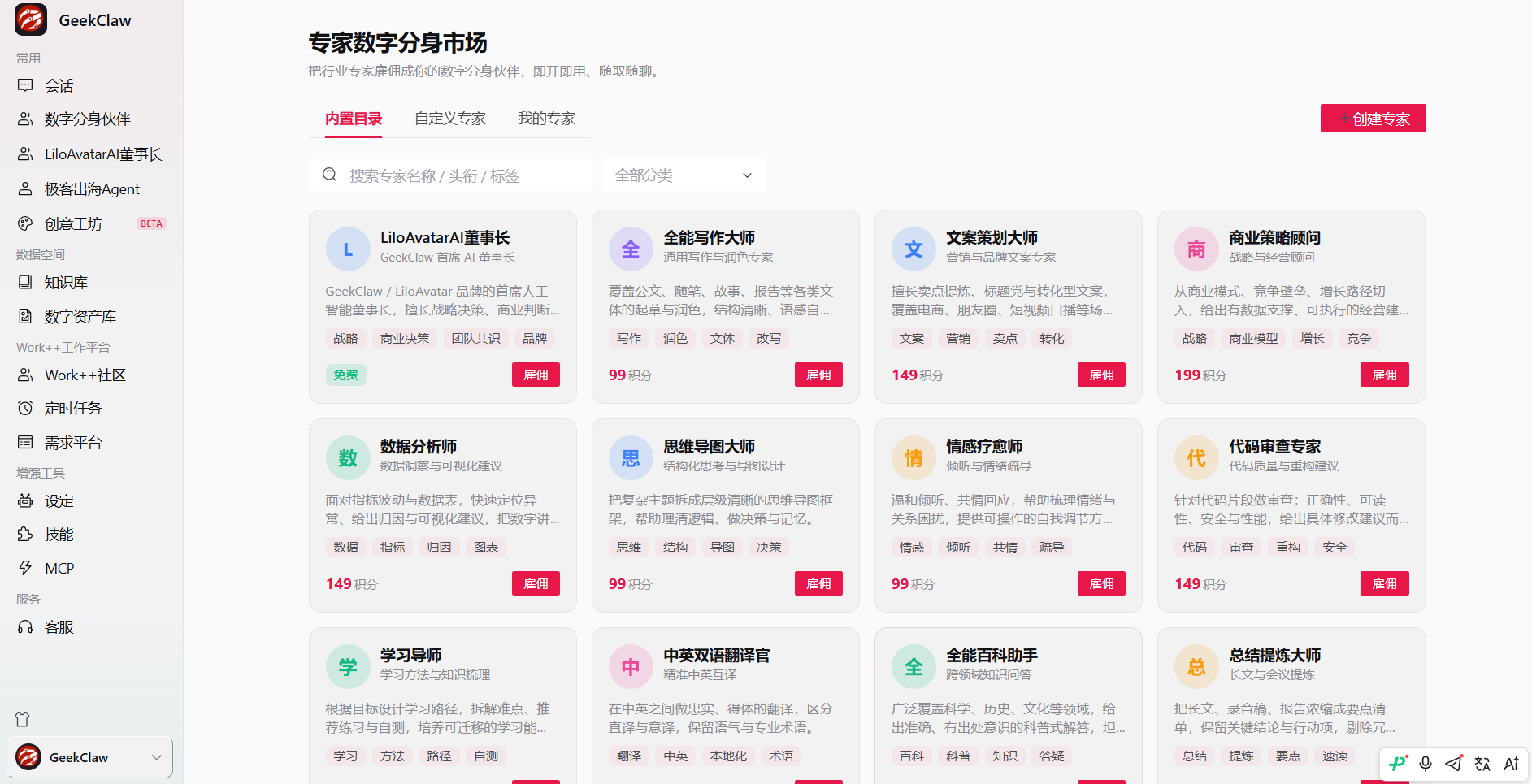Open the 创意工坊 palette icon

coord(25,223)
